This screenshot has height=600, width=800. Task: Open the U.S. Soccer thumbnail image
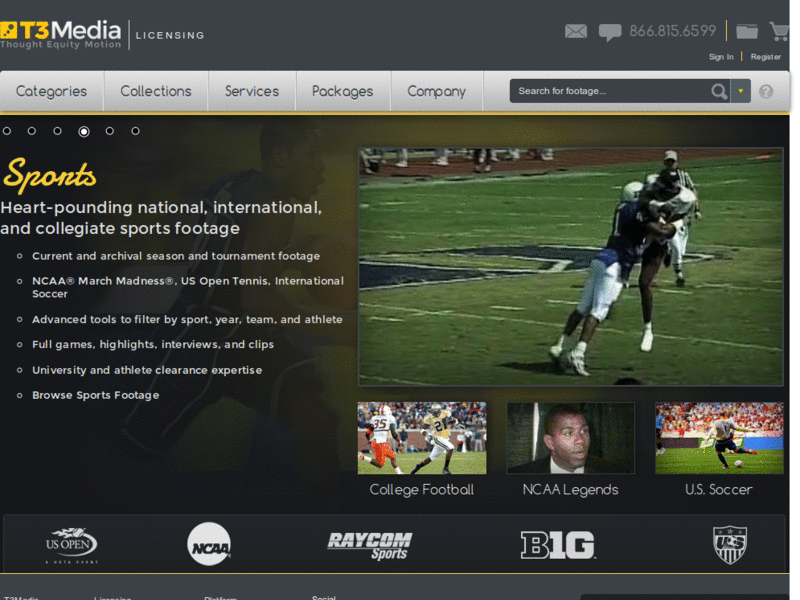(719, 438)
